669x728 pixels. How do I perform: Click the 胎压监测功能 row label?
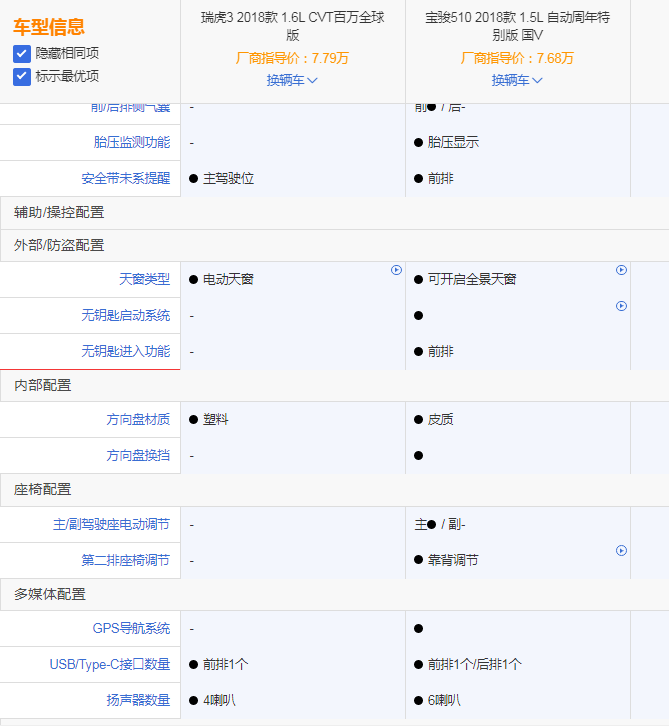(131, 142)
